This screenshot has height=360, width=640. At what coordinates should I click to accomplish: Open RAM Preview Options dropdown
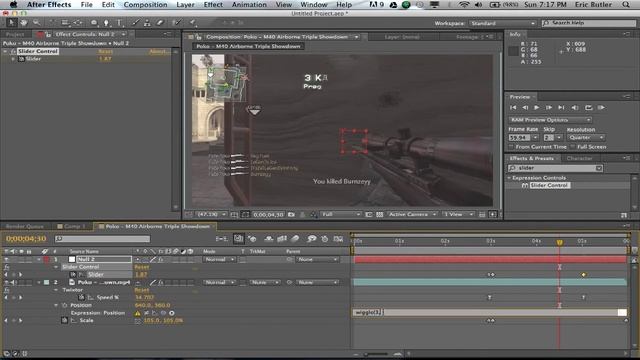click(550, 120)
